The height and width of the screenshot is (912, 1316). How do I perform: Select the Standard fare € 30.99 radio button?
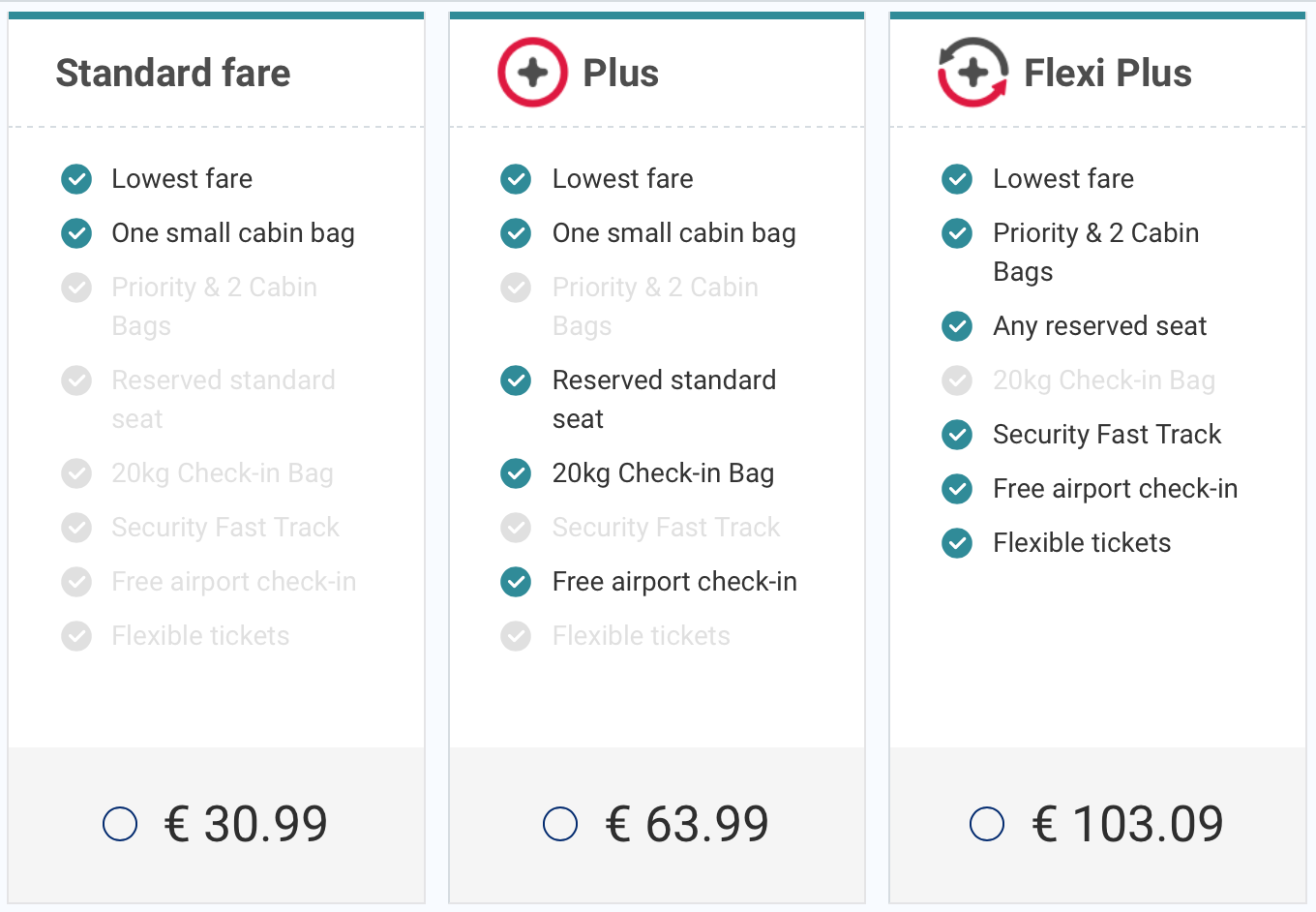[120, 824]
